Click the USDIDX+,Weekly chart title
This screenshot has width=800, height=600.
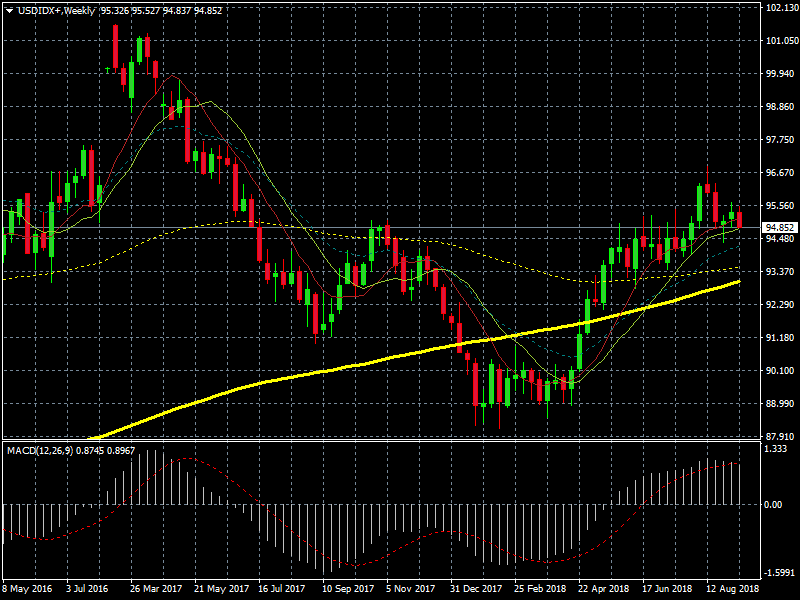(x=55, y=10)
